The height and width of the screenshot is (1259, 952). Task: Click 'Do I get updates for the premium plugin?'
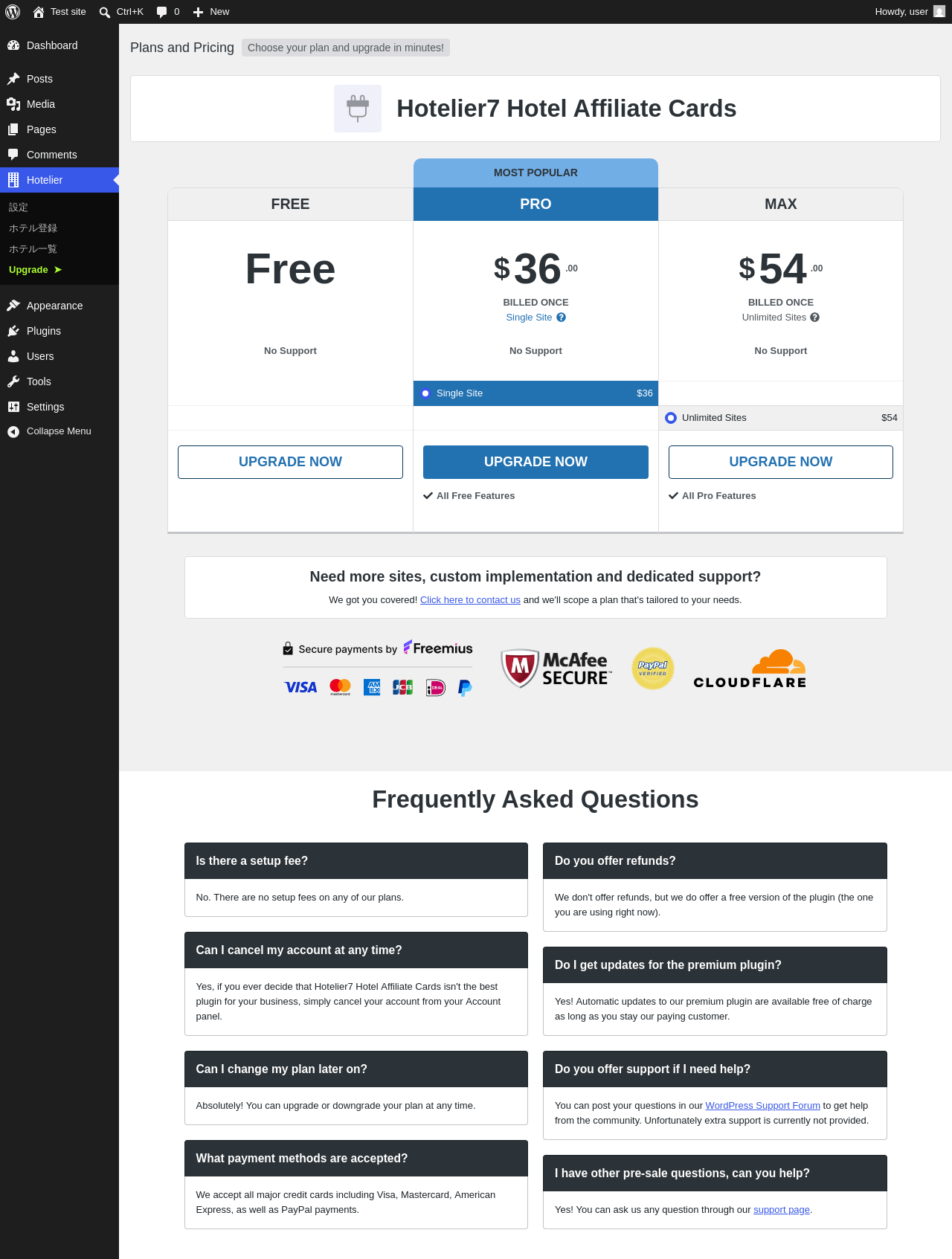(715, 965)
